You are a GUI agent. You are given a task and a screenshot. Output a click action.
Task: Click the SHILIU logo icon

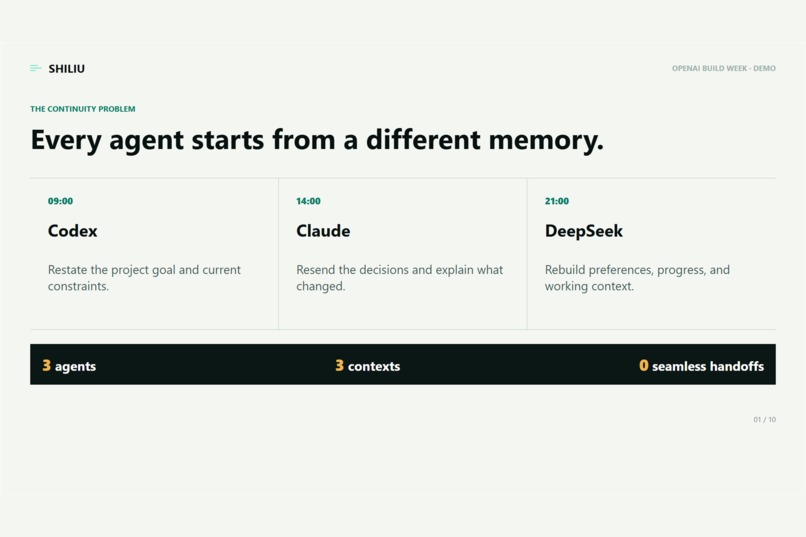(x=35, y=68)
